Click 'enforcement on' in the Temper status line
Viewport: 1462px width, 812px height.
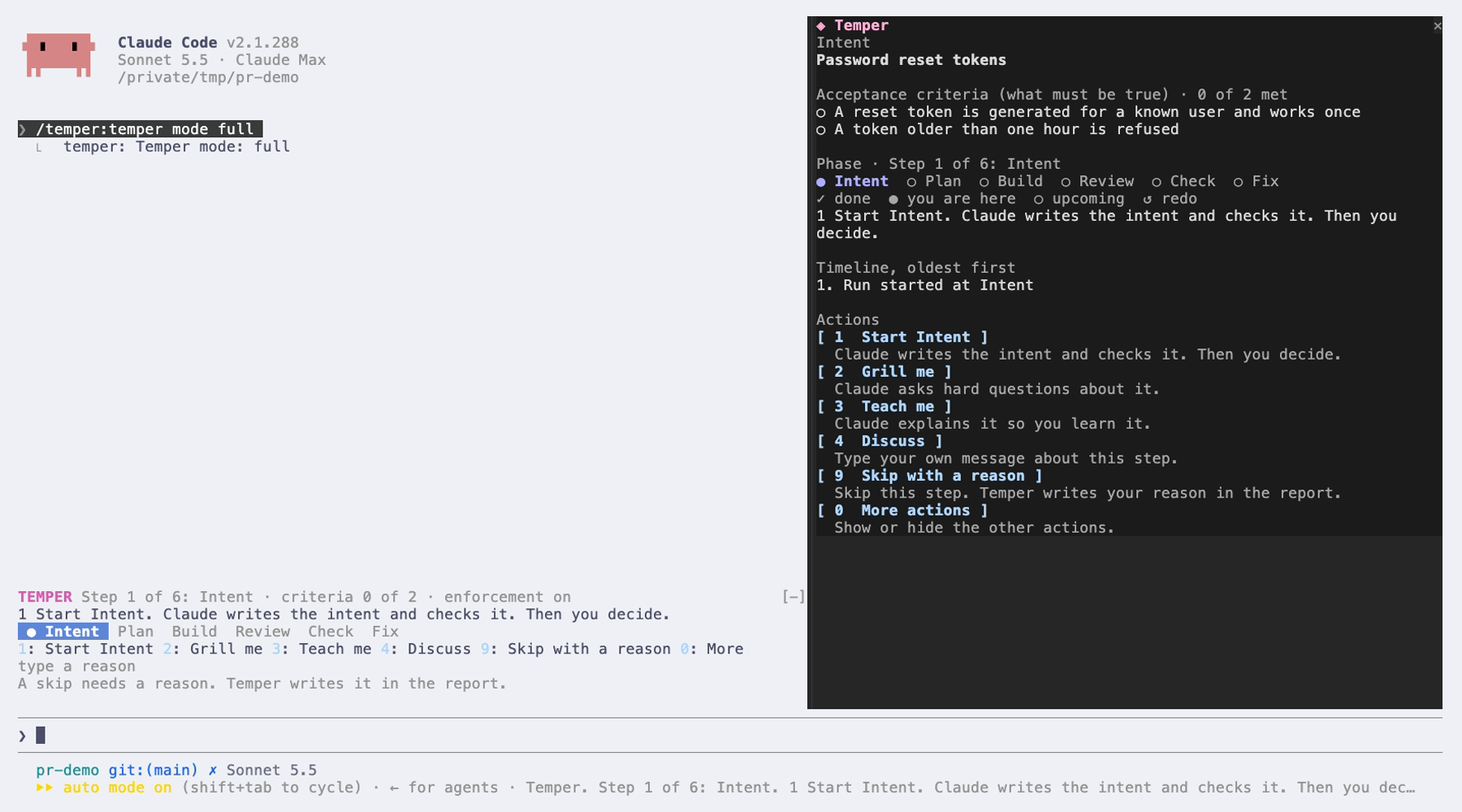[x=508, y=597]
